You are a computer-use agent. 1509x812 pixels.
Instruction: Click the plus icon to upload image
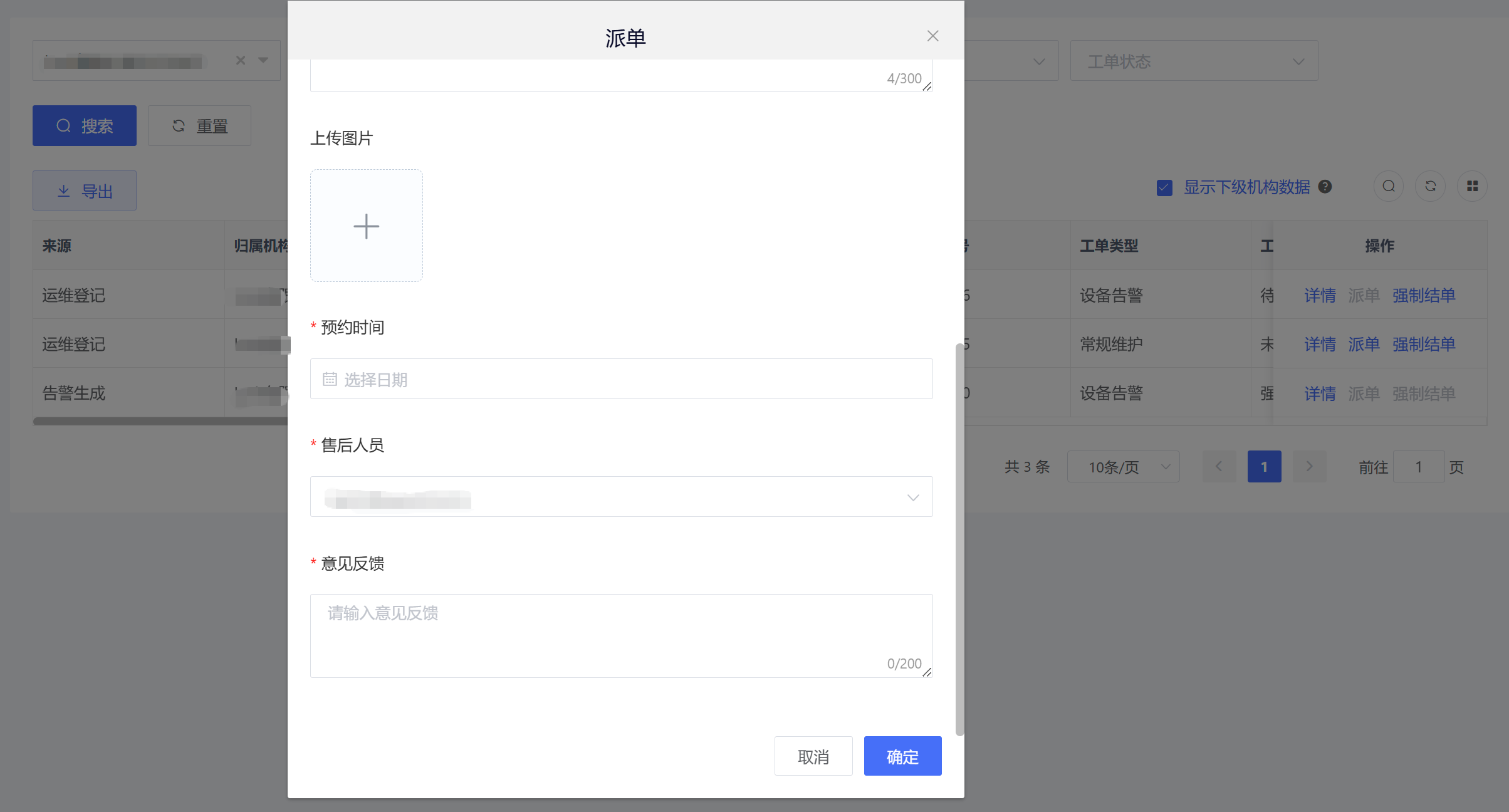click(x=366, y=226)
